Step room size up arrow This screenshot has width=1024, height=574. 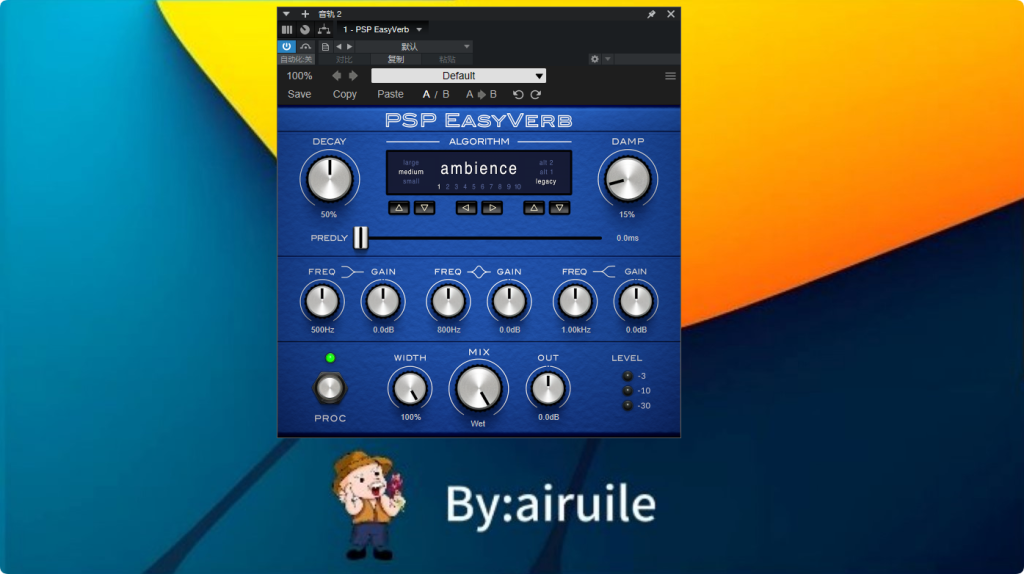399,208
